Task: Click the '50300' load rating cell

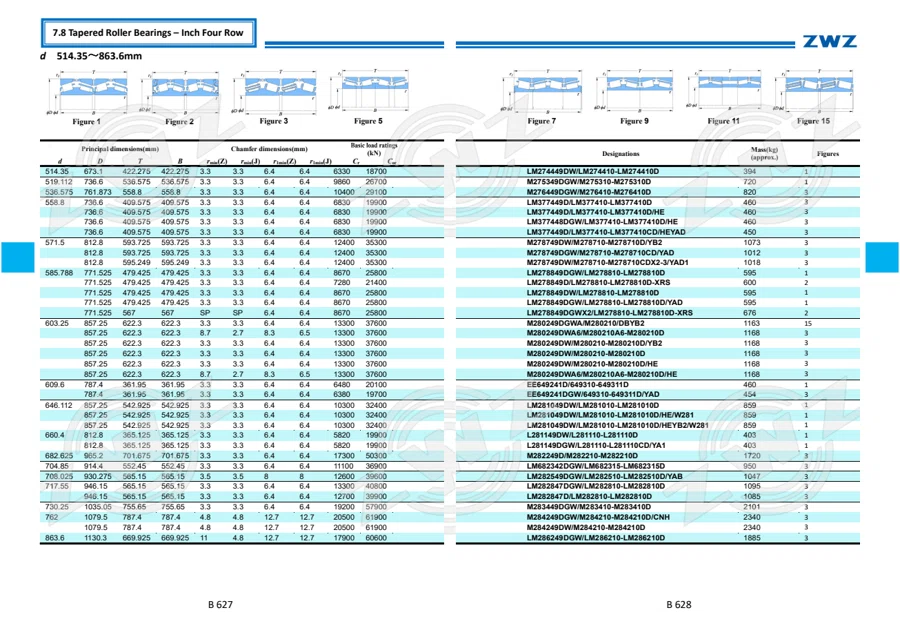Action: [376, 456]
